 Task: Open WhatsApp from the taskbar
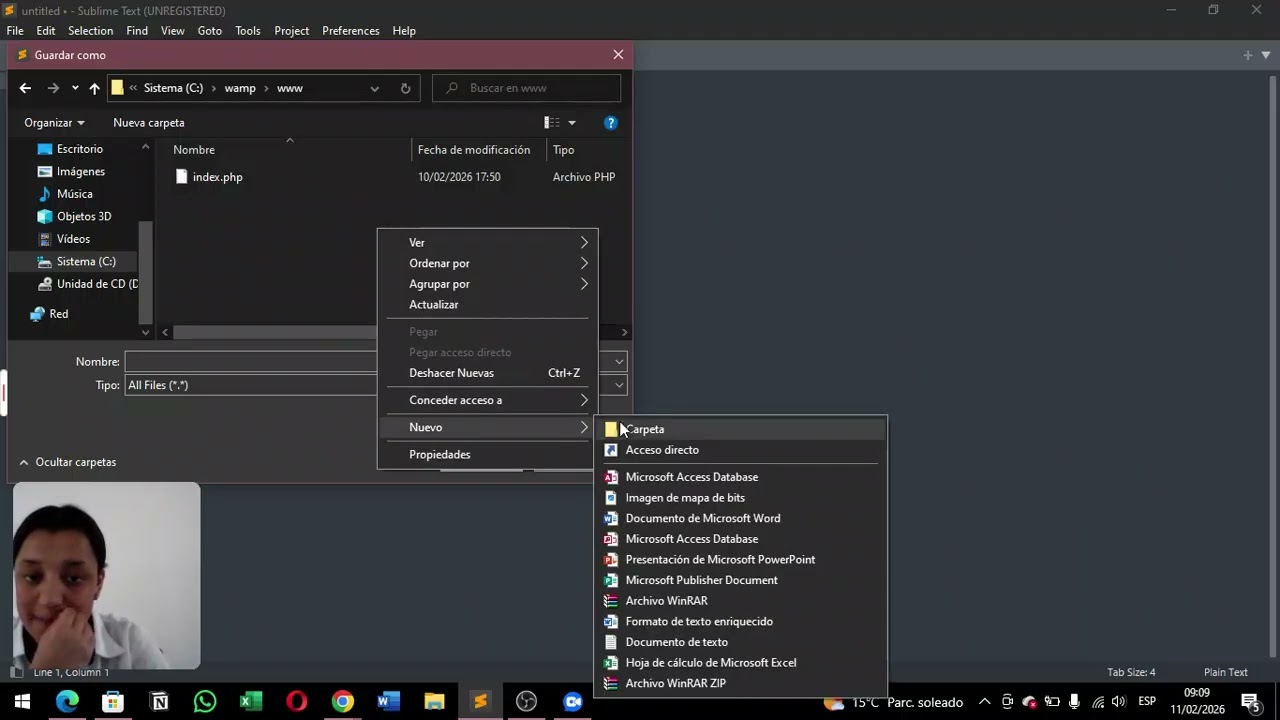[205, 702]
